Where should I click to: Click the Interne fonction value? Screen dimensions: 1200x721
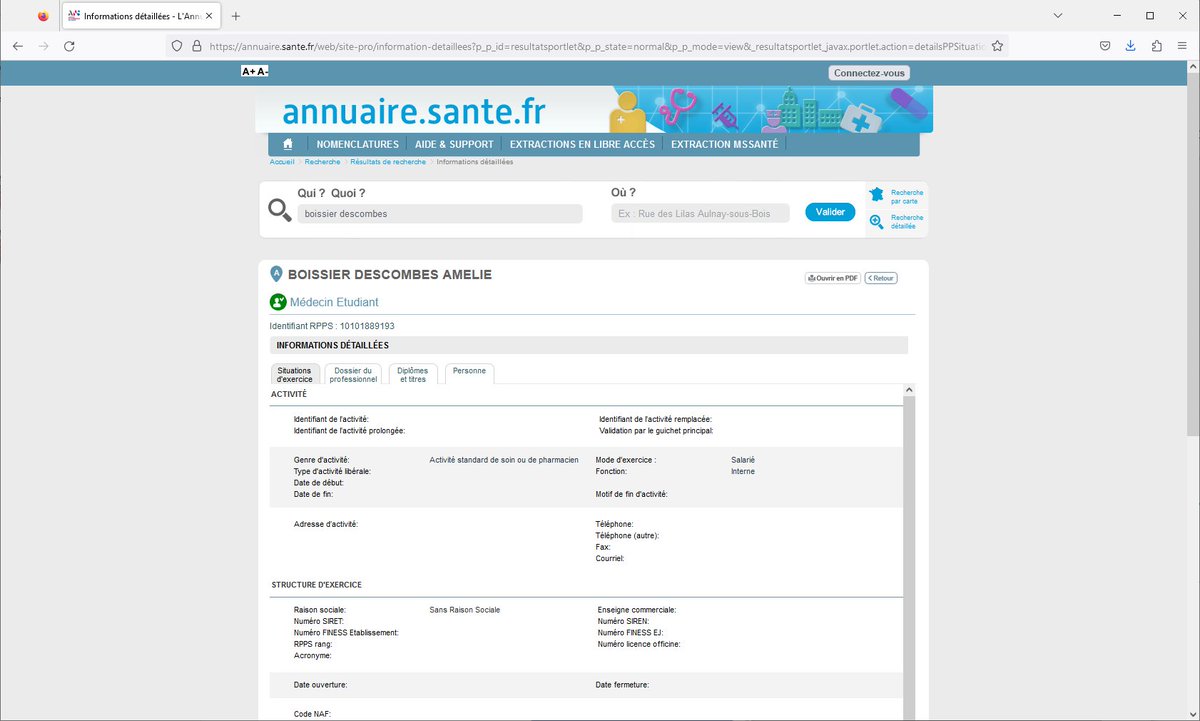[743, 471]
